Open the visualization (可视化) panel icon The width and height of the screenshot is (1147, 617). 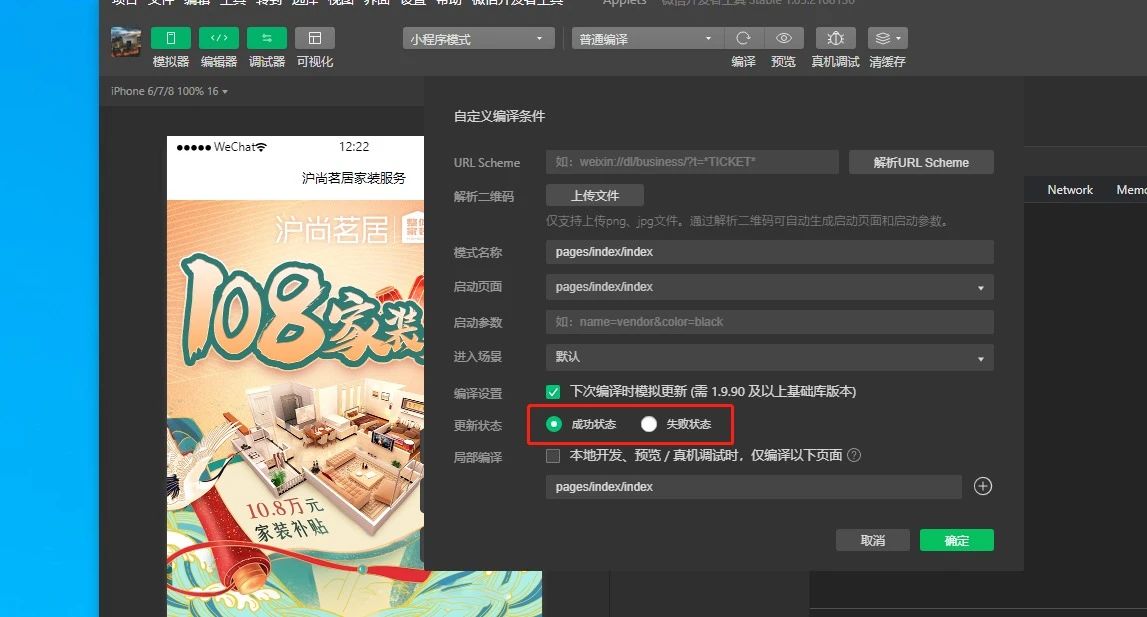coord(315,38)
